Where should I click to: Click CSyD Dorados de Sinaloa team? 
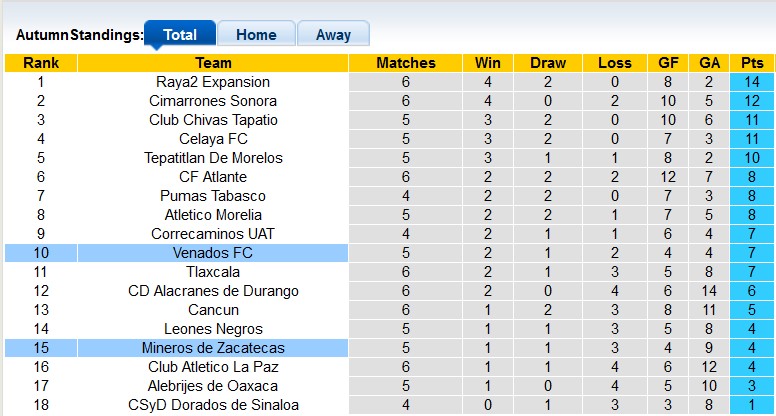(x=213, y=405)
